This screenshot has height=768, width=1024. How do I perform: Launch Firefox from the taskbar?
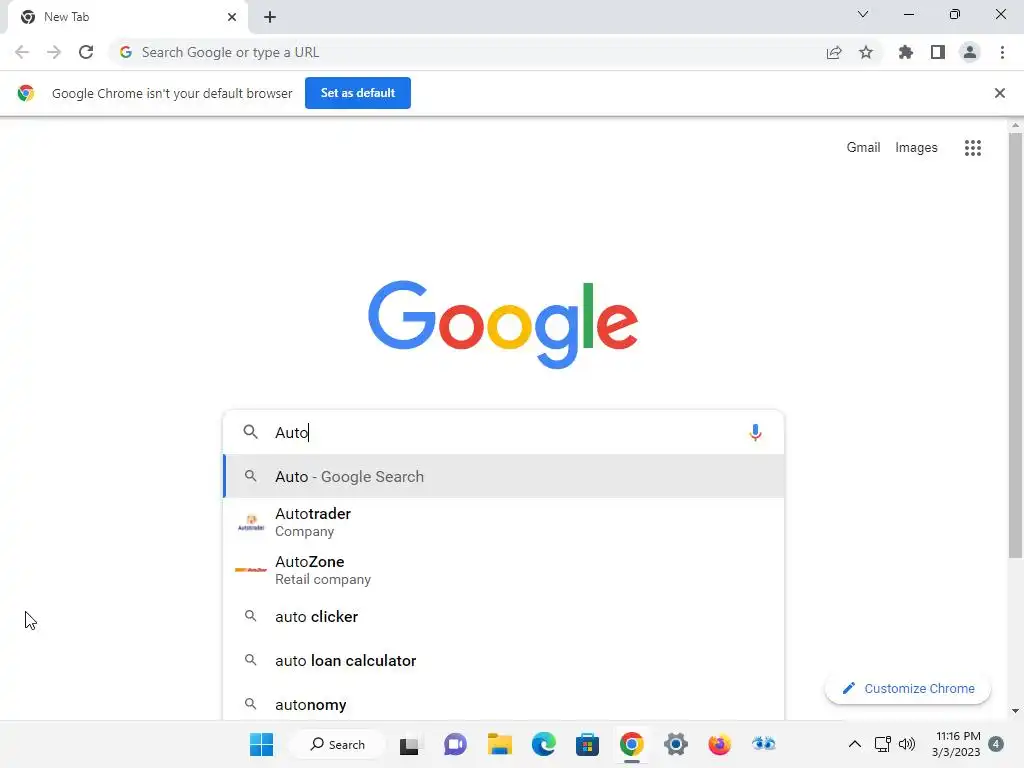pos(720,744)
